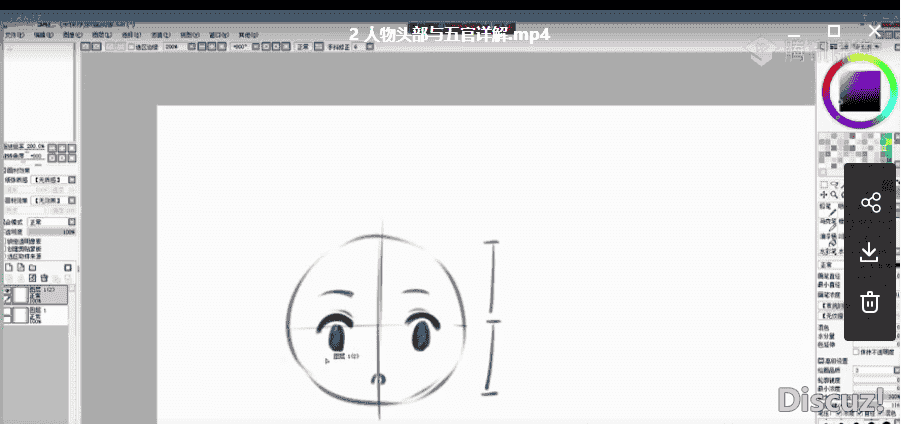Click the trash icon to delete layer
The height and width of the screenshot is (424, 901).
point(44,278)
